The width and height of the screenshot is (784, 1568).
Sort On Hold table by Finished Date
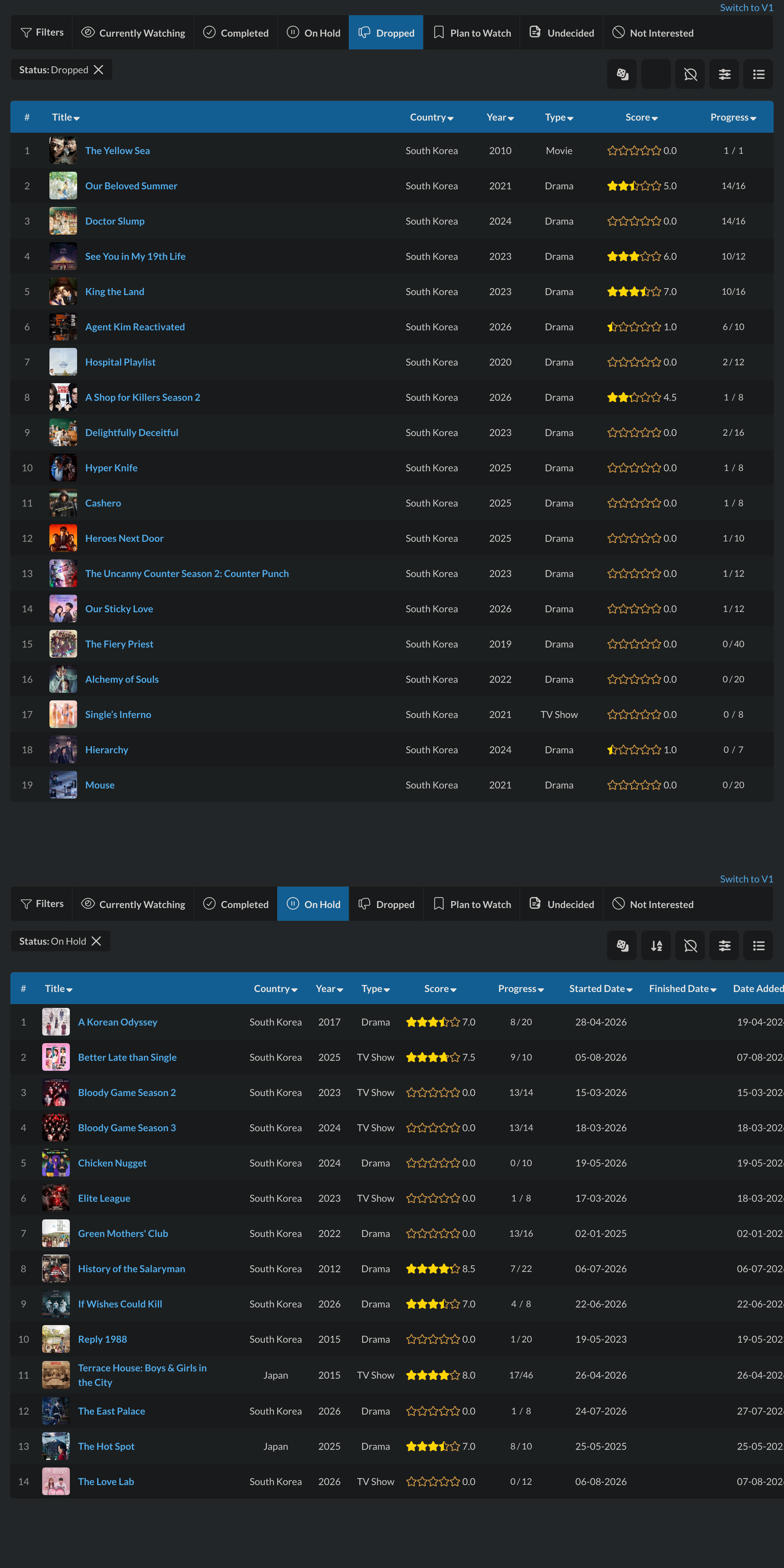pyautogui.click(x=683, y=989)
